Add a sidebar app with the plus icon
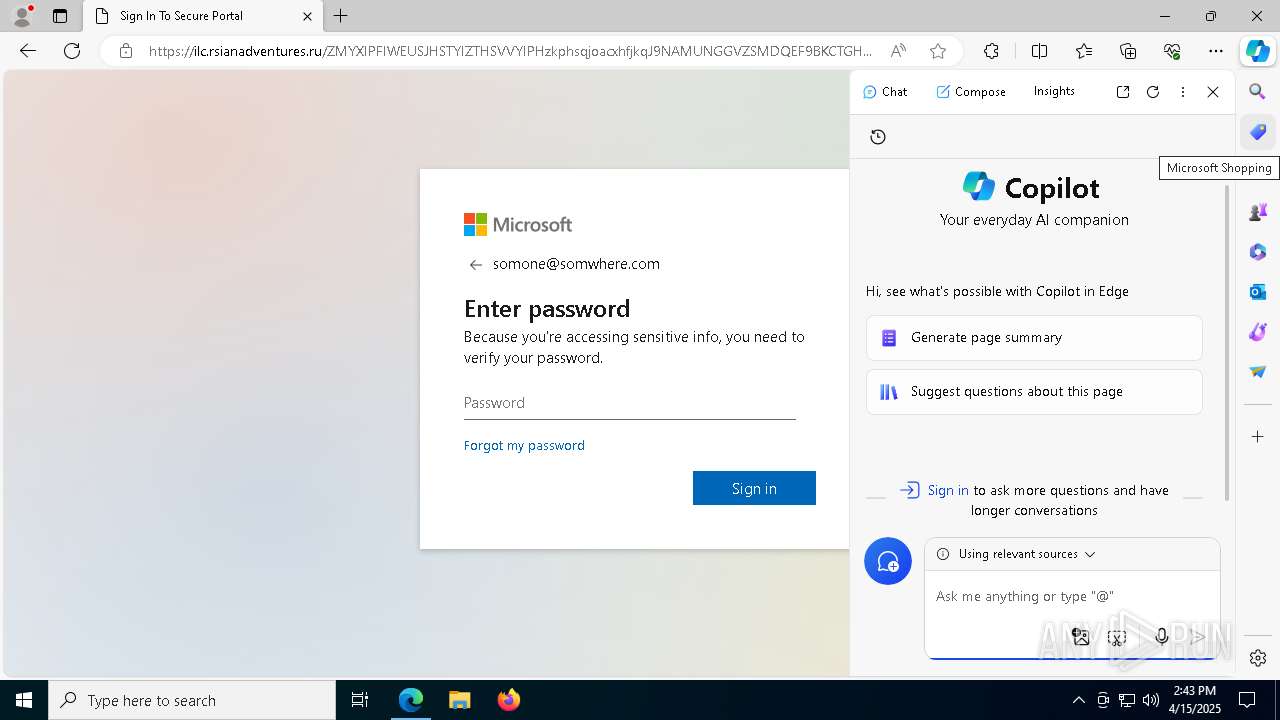The width and height of the screenshot is (1280, 720). pos(1258,437)
